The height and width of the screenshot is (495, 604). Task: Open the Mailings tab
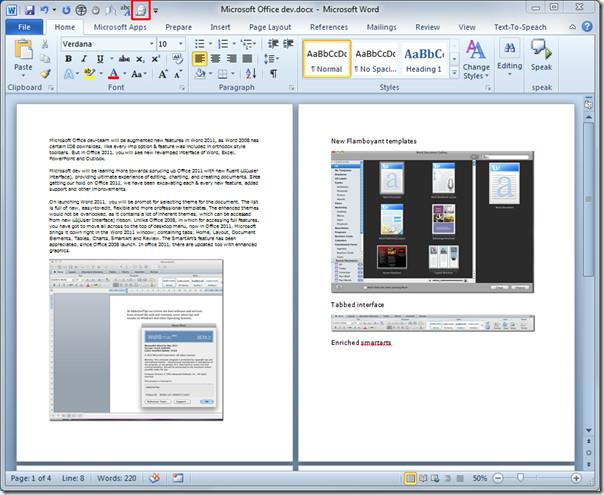click(382, 27)
